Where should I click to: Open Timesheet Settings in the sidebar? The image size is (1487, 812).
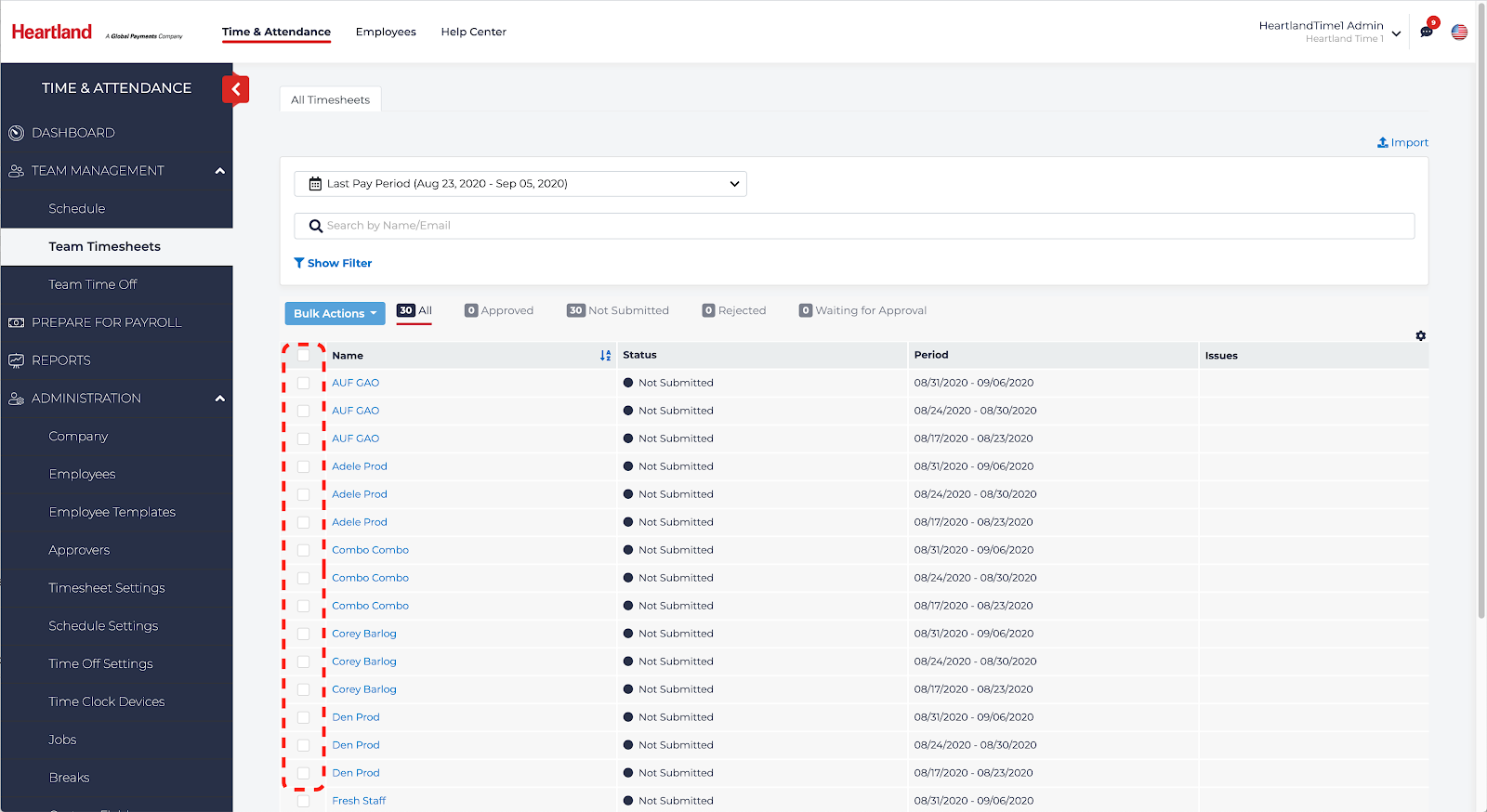107,588
